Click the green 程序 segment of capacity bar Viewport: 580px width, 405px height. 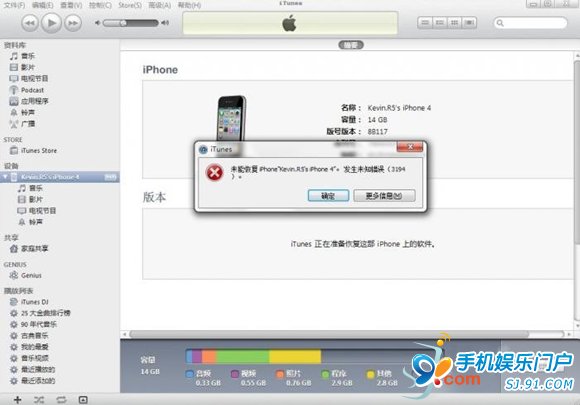243,357
